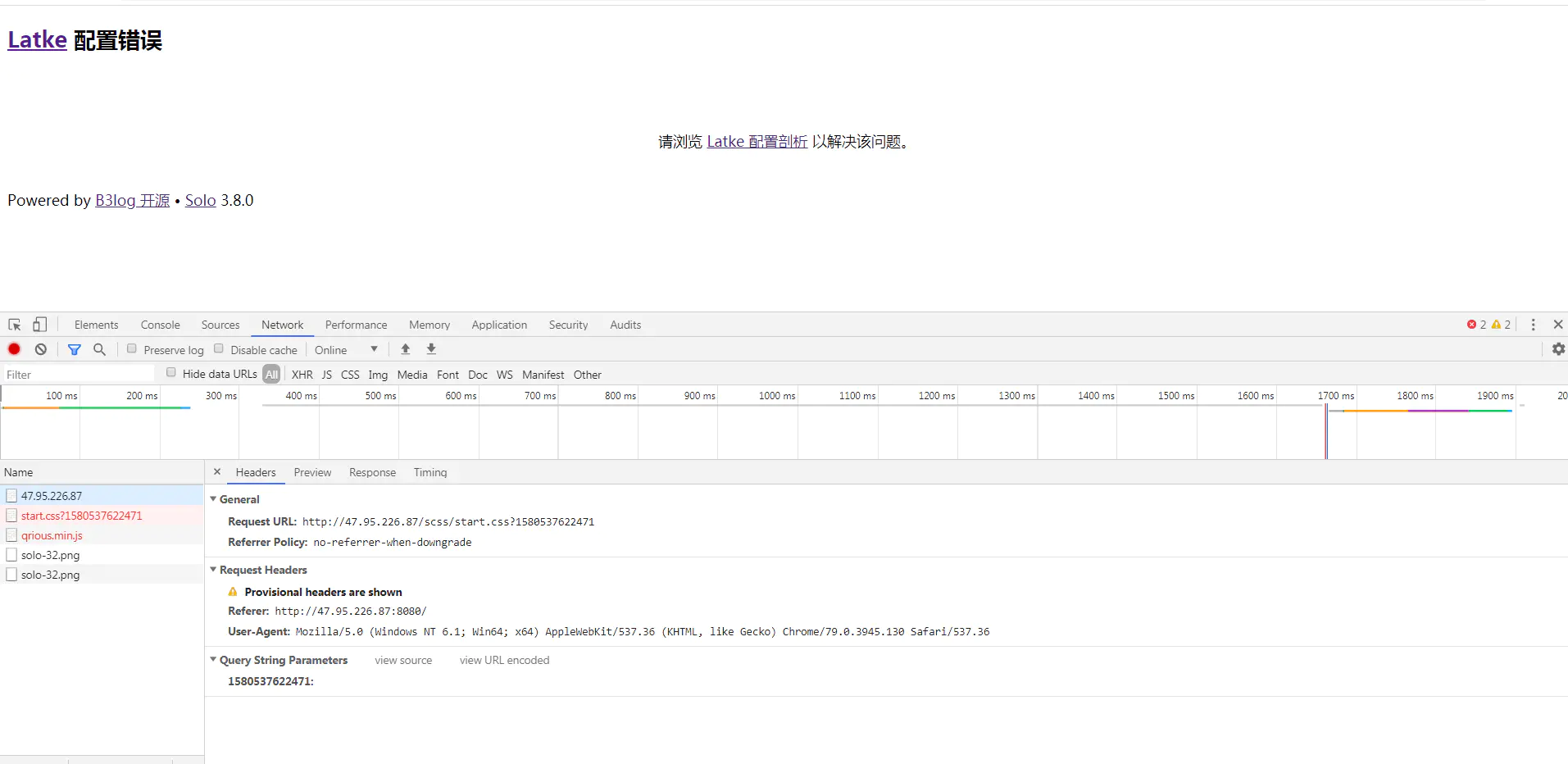Click view URL encoded link
1568x764 pixels.
pos(505,660)
